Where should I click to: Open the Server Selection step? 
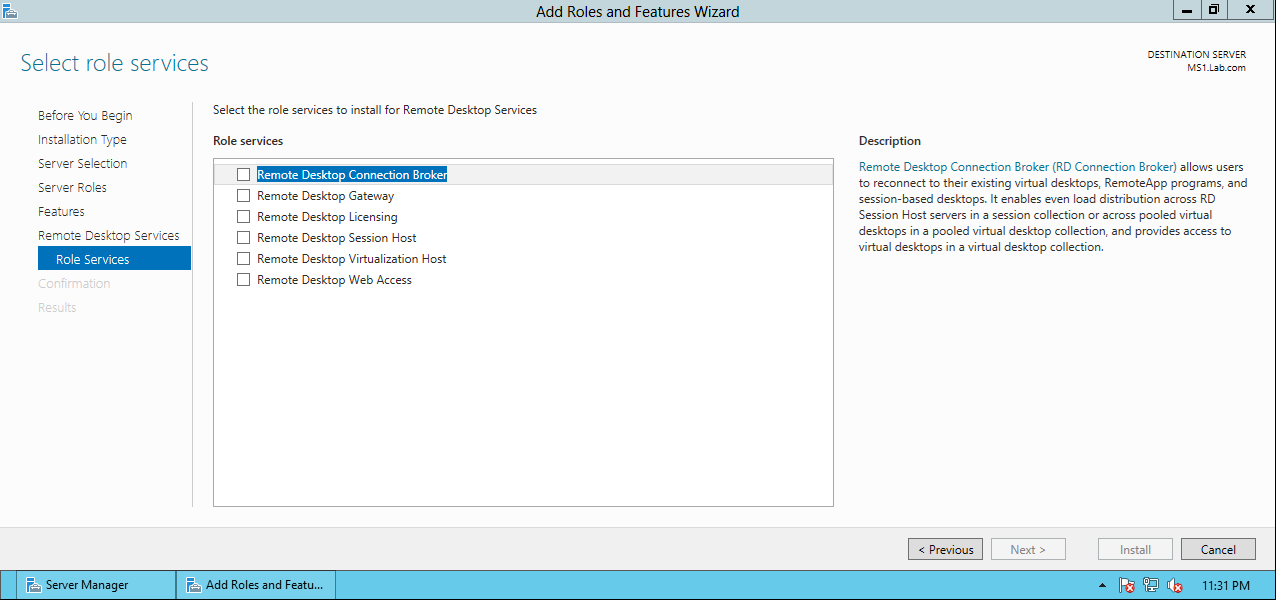click(83, 163)
